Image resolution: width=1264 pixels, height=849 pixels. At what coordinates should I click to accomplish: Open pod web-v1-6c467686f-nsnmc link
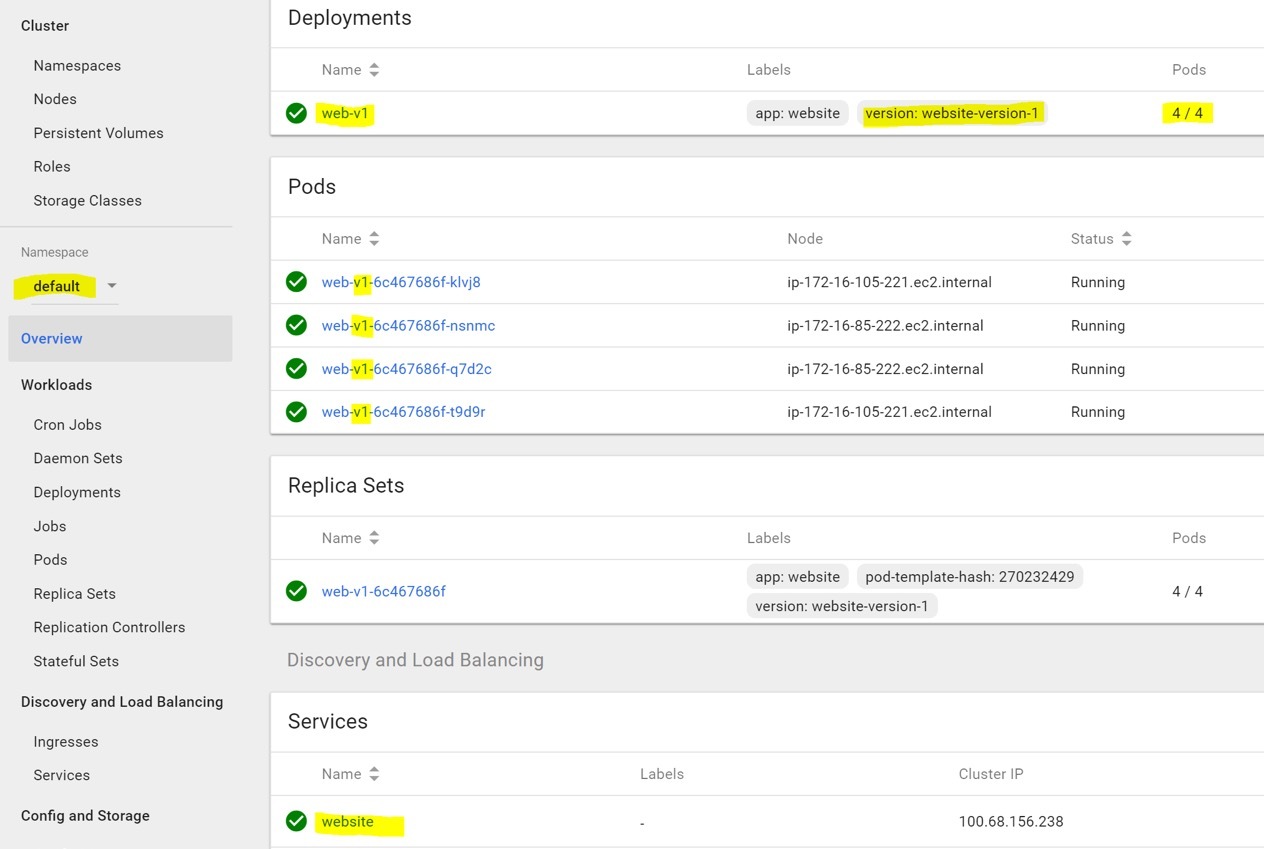pos(408,326)
